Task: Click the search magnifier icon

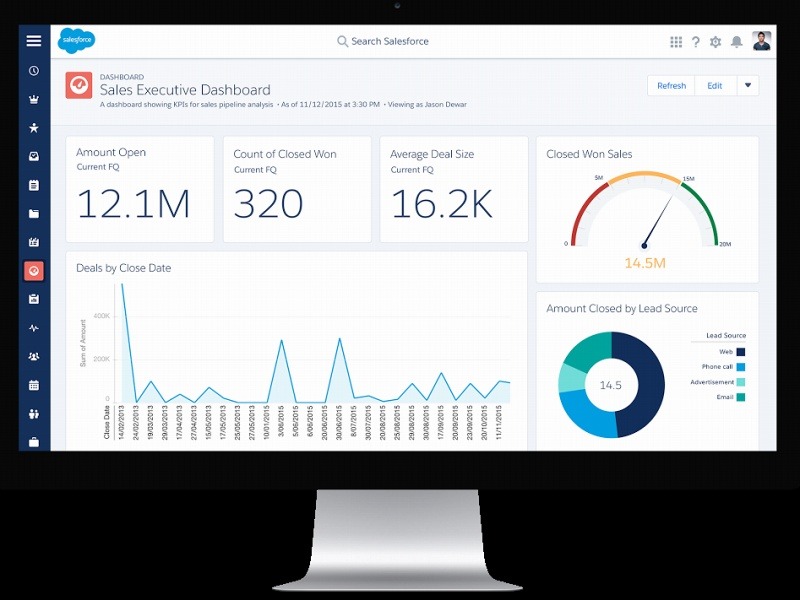Action: (x=342, y=41)
